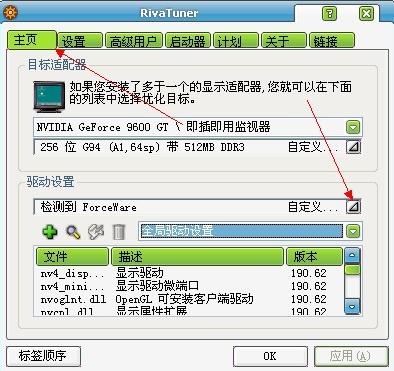Click the file list scroll down arrow
The width and height of the screenshot is (394, 371).
click(x=353, y=305)
